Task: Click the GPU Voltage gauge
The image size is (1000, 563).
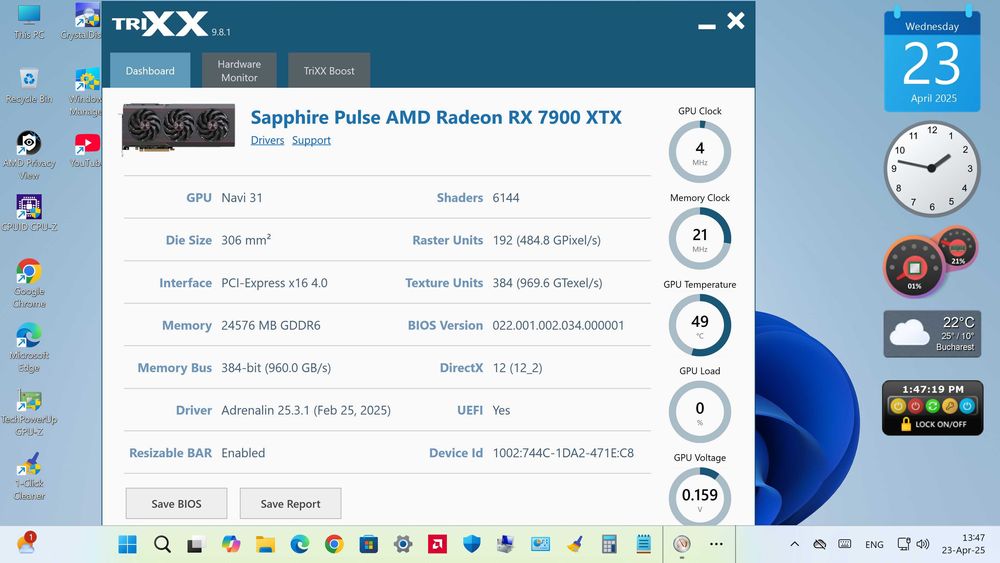Action: click(700, 497)
